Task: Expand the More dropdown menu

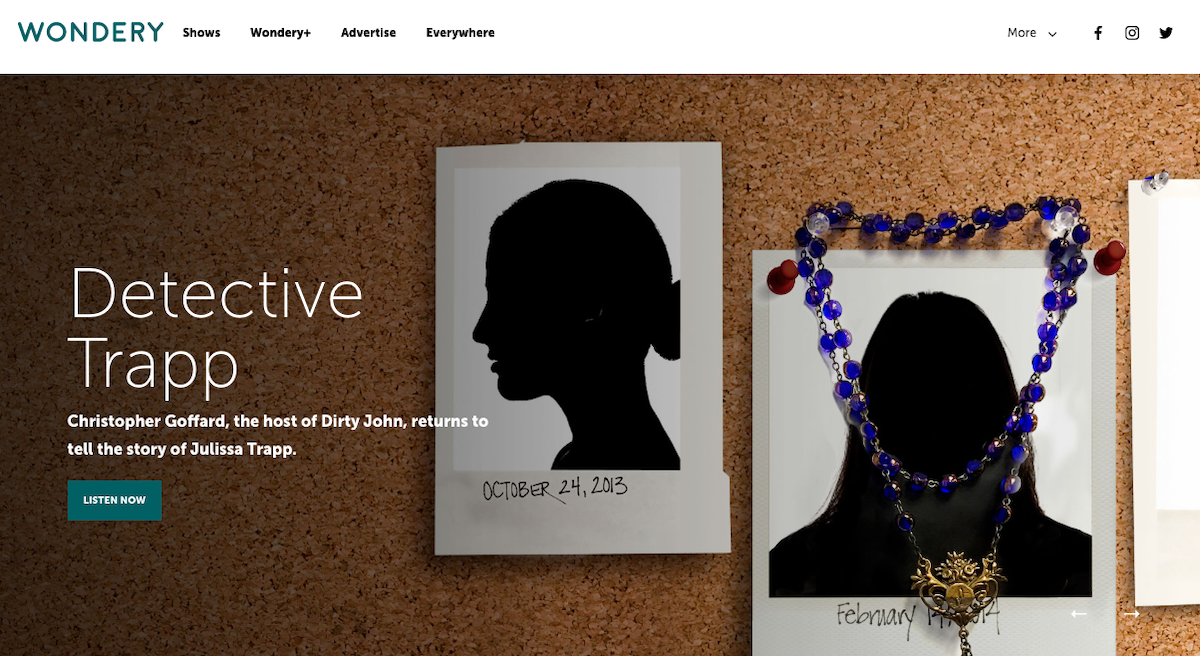Action: (1032, 33)
